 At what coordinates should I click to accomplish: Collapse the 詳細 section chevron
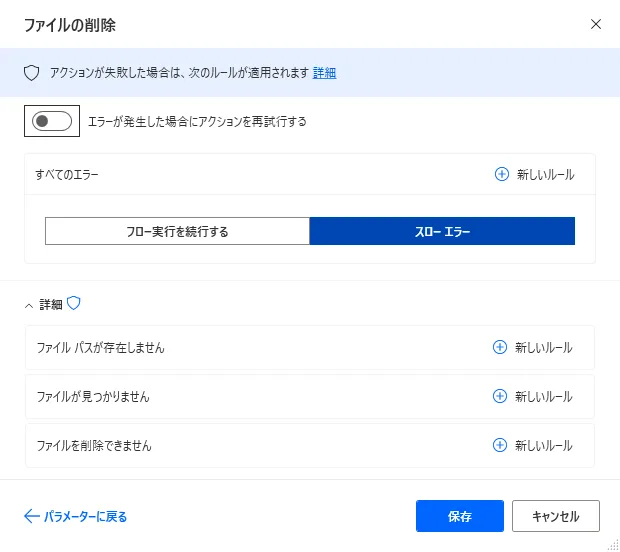pos(29,305)
